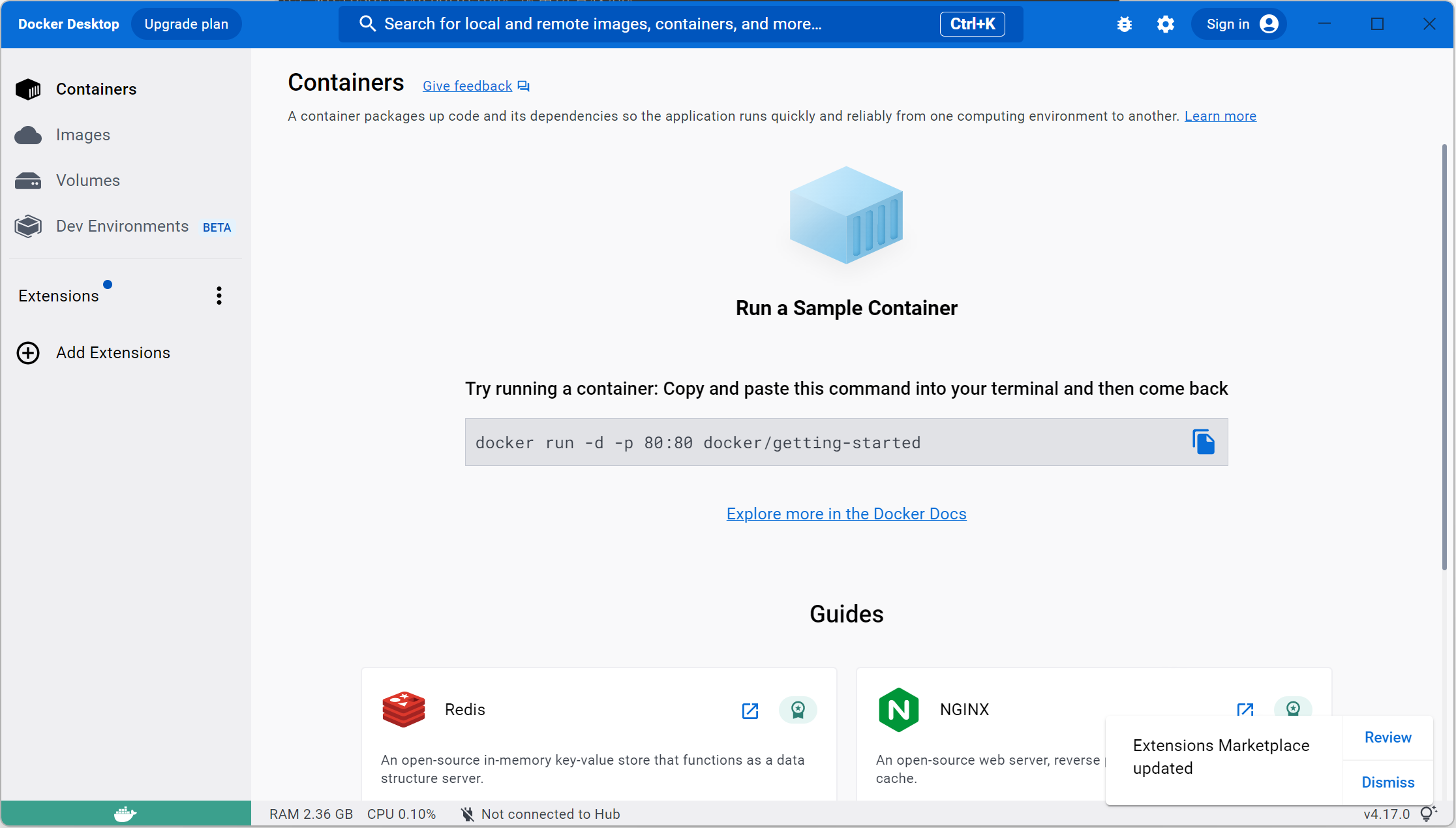Screen dimensions: 1456x828
Task: Click the Hub connection status indicator
Action: click(x=540, y=814)
